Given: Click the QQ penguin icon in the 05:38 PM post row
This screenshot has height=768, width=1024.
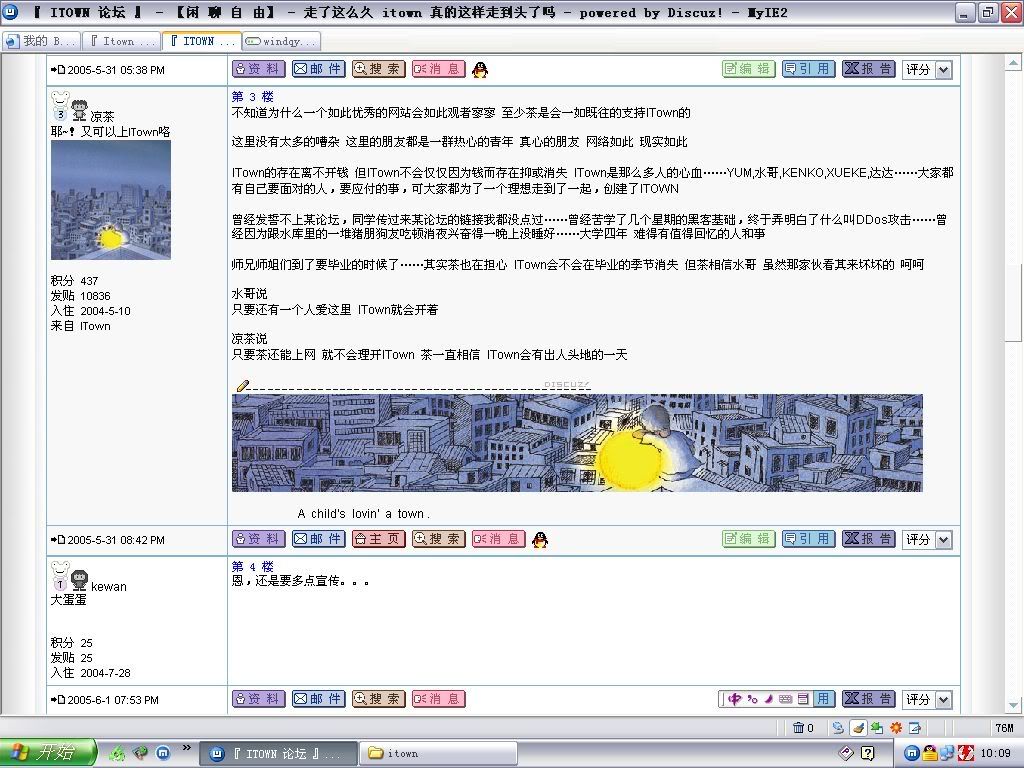Looking at the screenshot, I should pos(480,69).
